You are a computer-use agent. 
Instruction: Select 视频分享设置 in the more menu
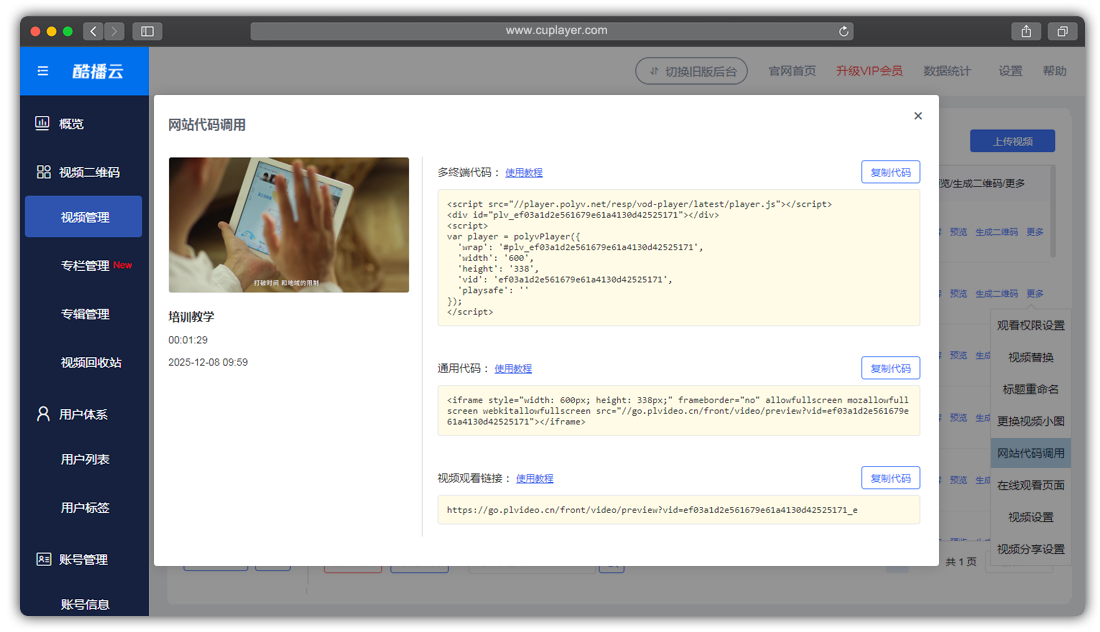[x=1031, y=549]
